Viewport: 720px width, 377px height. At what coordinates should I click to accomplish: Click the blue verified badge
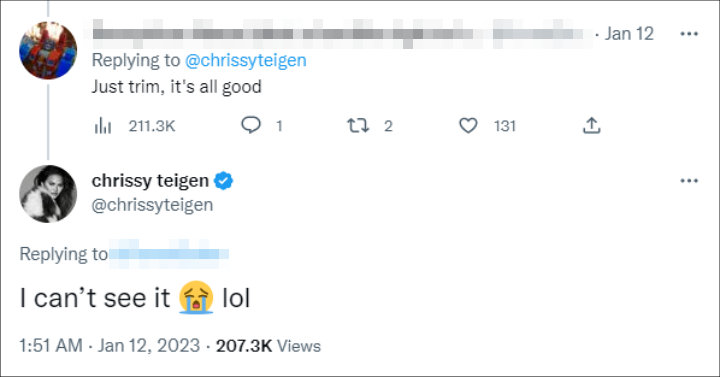(224, 181)
